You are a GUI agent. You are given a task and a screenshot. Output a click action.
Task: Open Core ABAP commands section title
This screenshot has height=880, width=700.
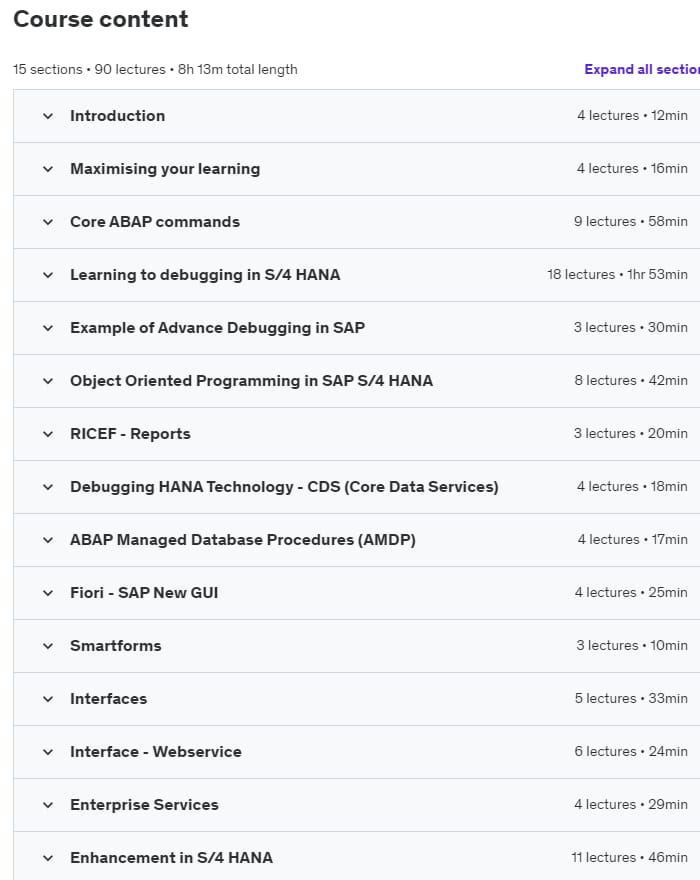point(155,222)
